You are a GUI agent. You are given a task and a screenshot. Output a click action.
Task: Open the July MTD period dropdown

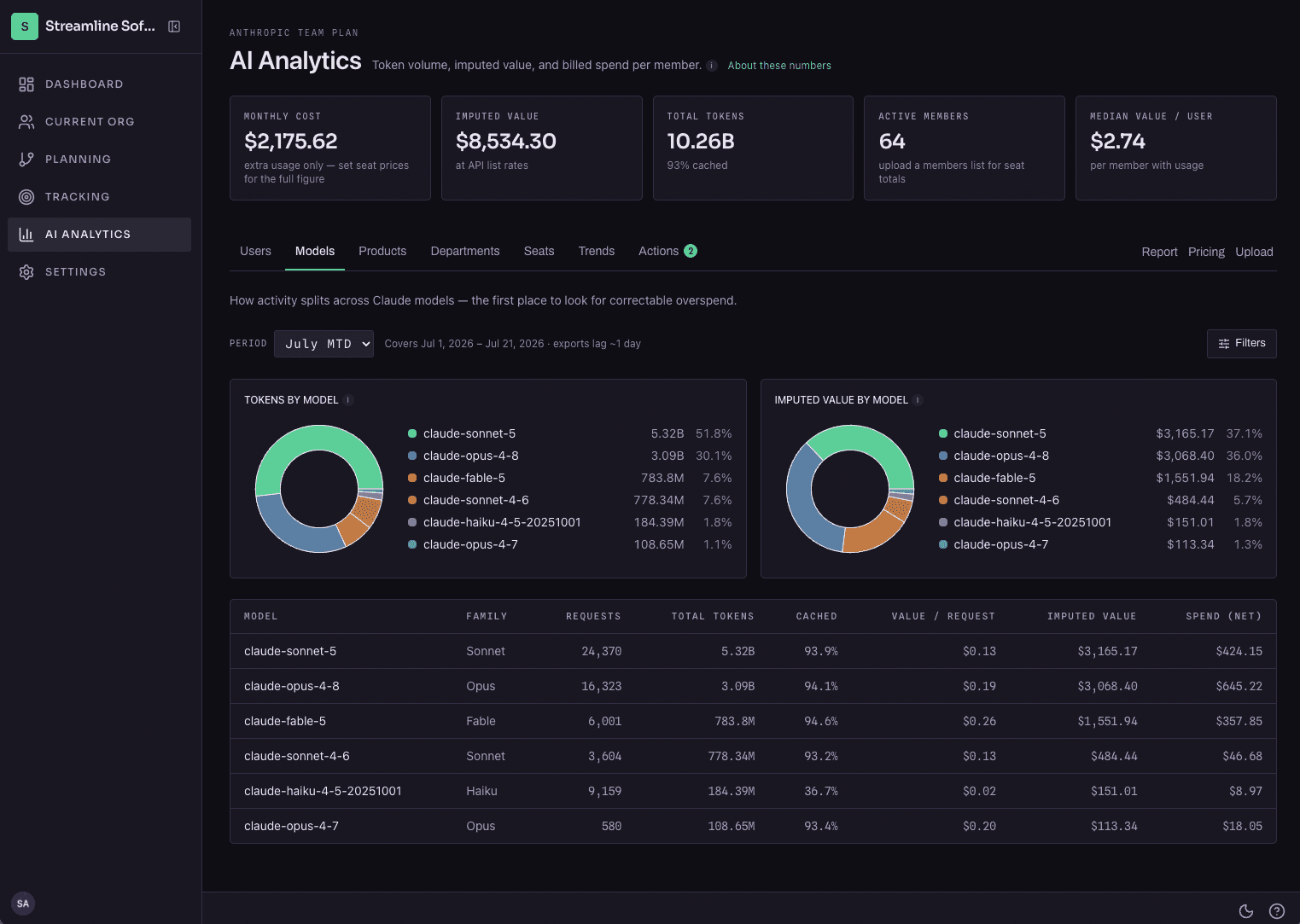324,344
